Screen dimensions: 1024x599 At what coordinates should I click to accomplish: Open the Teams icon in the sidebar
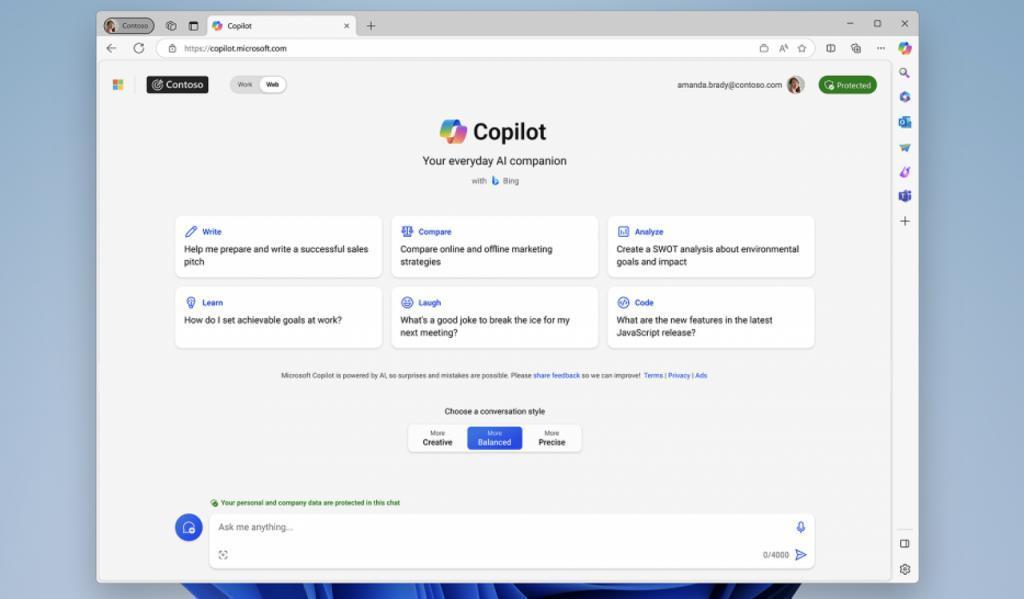click(904, 196)
